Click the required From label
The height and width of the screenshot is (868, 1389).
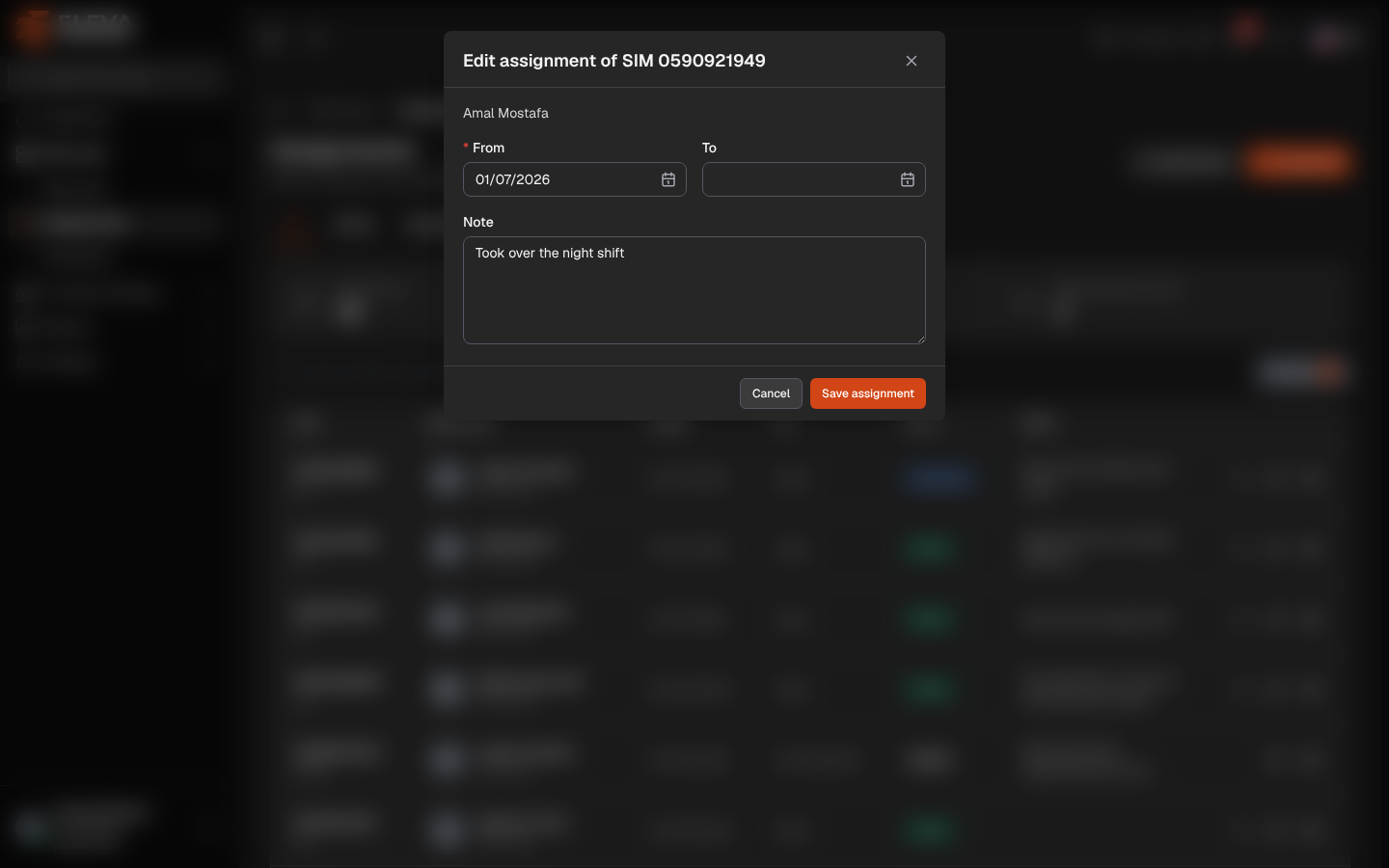pos(484,148)
